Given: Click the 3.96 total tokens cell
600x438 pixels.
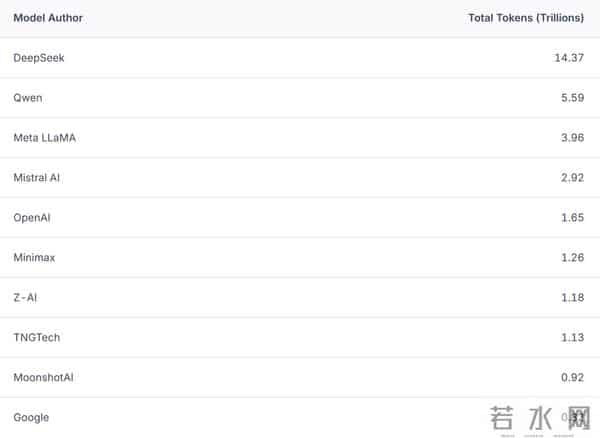Looking at the screenshot, I should tap(572, 138).
